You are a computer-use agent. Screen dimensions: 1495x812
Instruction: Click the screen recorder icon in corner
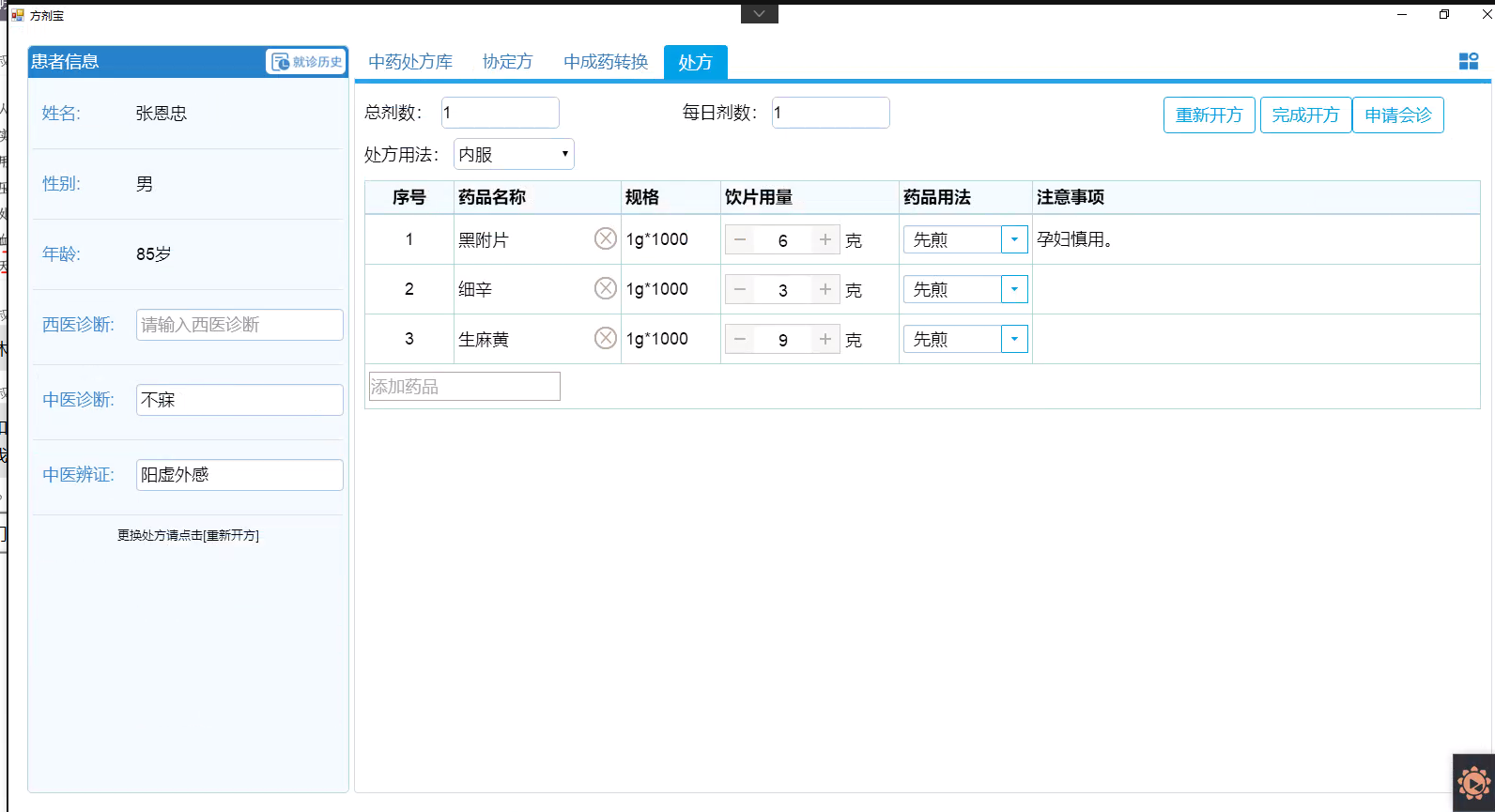point(1473,783)
